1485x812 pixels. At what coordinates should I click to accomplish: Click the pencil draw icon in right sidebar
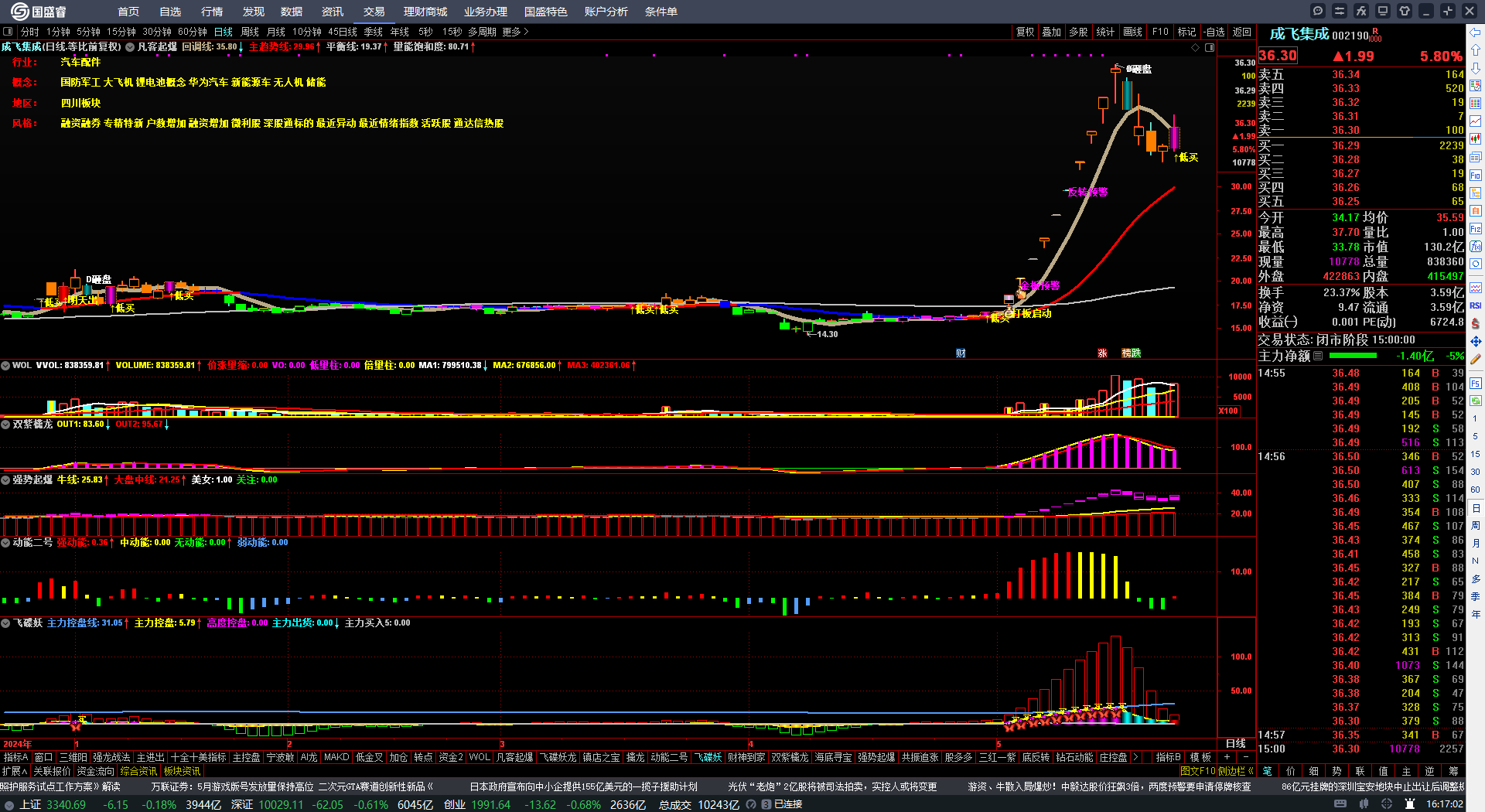[1476, 359]
